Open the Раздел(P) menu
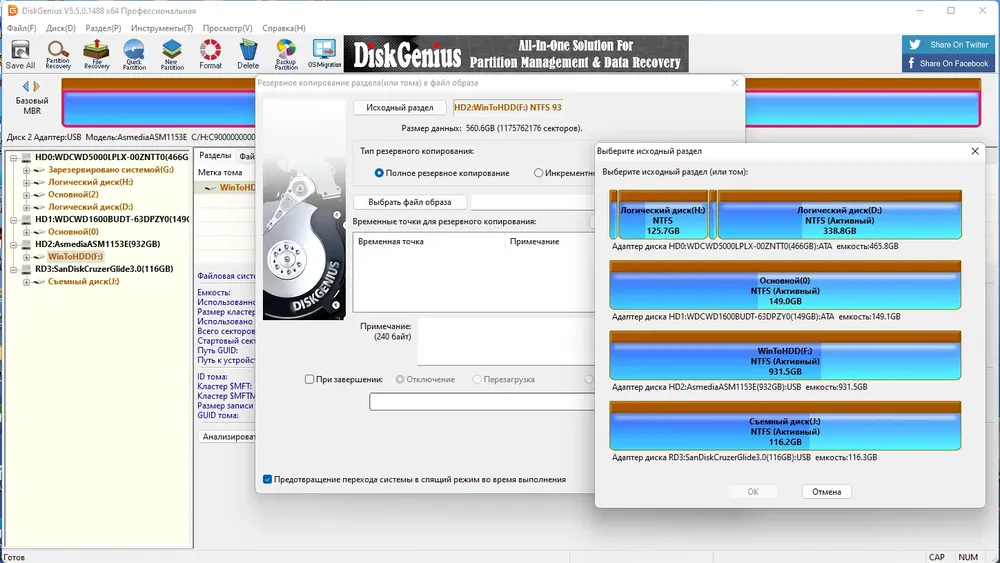Viewport: 1000px width, 563px height. coord(103,28)
